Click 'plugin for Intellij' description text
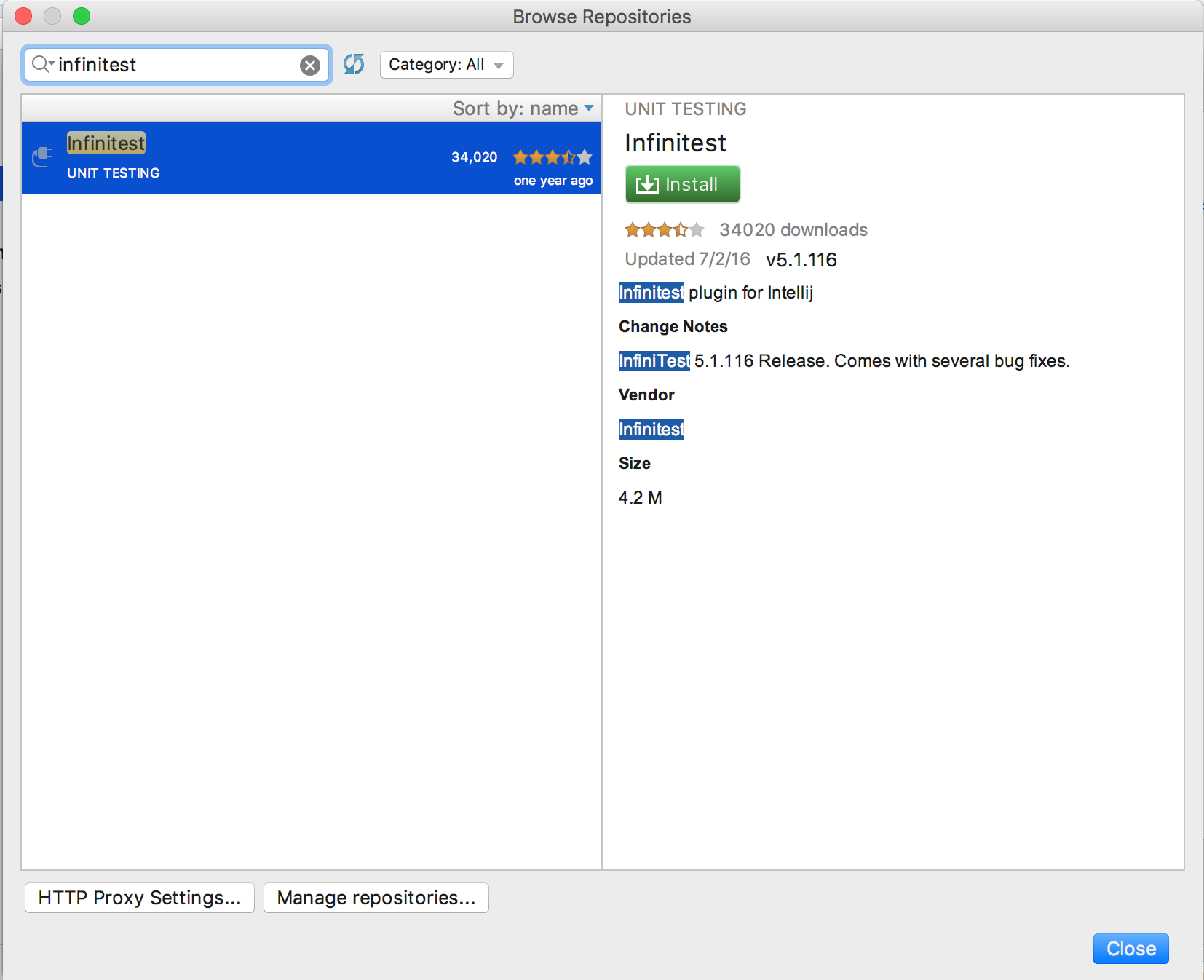The image size is (1204, 980). (750, 293)
